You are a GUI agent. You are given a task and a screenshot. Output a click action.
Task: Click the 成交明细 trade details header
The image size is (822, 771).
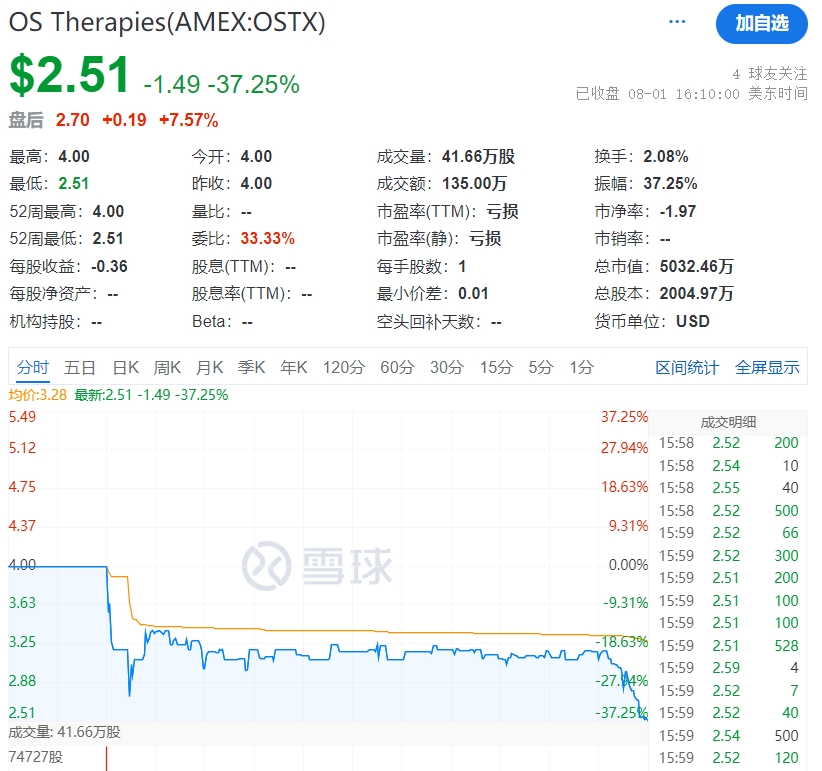point(728,421)
